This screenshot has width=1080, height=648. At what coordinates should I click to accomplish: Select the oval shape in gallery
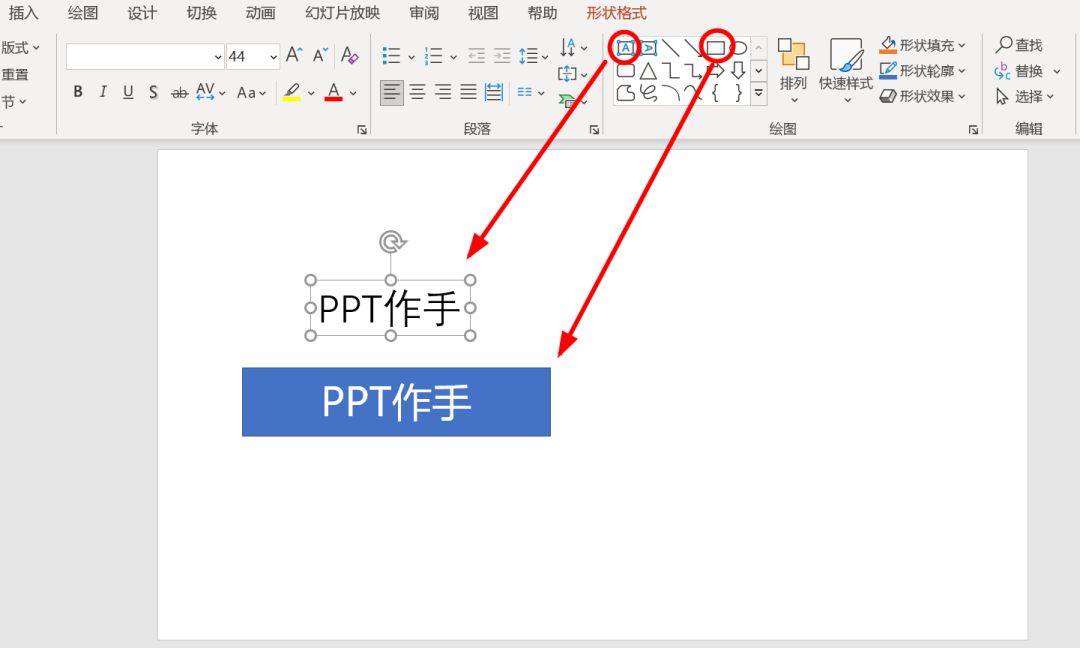tap(738, 48)
